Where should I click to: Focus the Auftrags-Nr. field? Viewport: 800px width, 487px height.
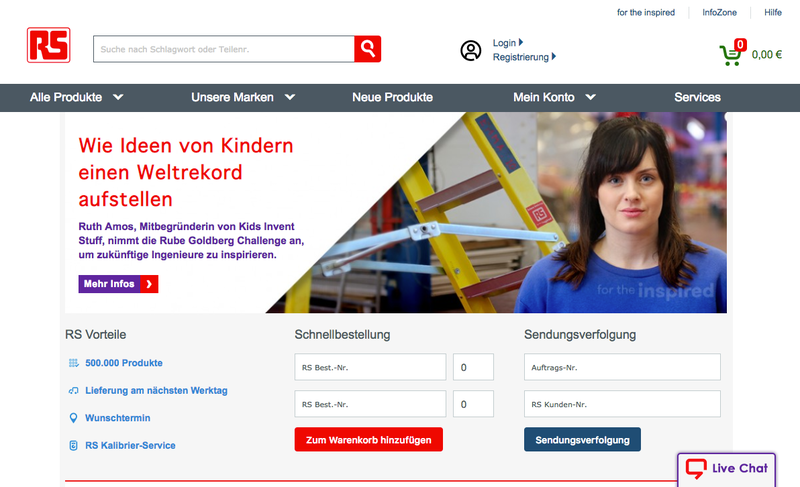[622, 367]
